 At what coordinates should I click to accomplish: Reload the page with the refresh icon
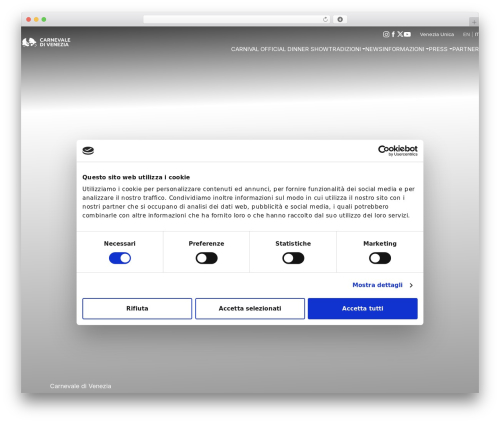325,19
